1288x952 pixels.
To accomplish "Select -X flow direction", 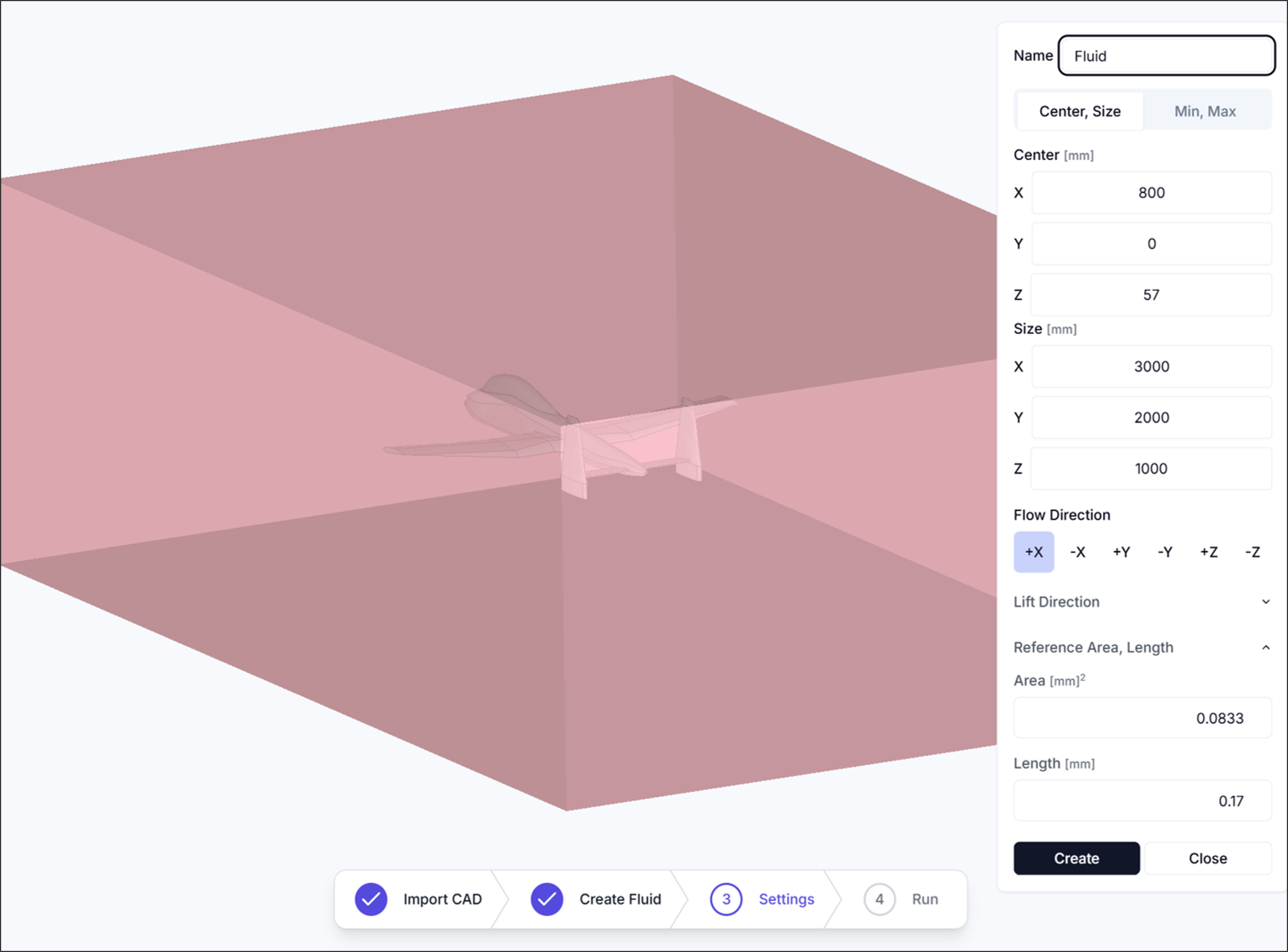I will coord(1078,552).
